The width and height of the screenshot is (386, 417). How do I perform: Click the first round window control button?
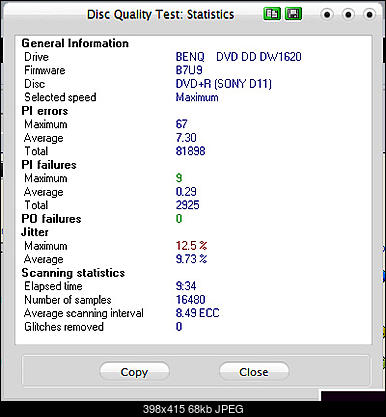coord(327,15)
